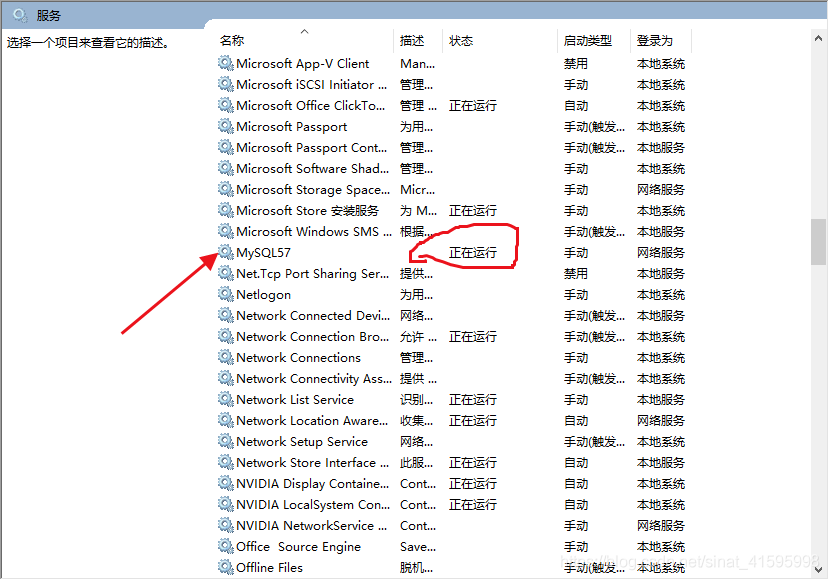Click the gear icon of Net.Tcp Port Sharing
This screenshot has width=829, height=580.
226,273
